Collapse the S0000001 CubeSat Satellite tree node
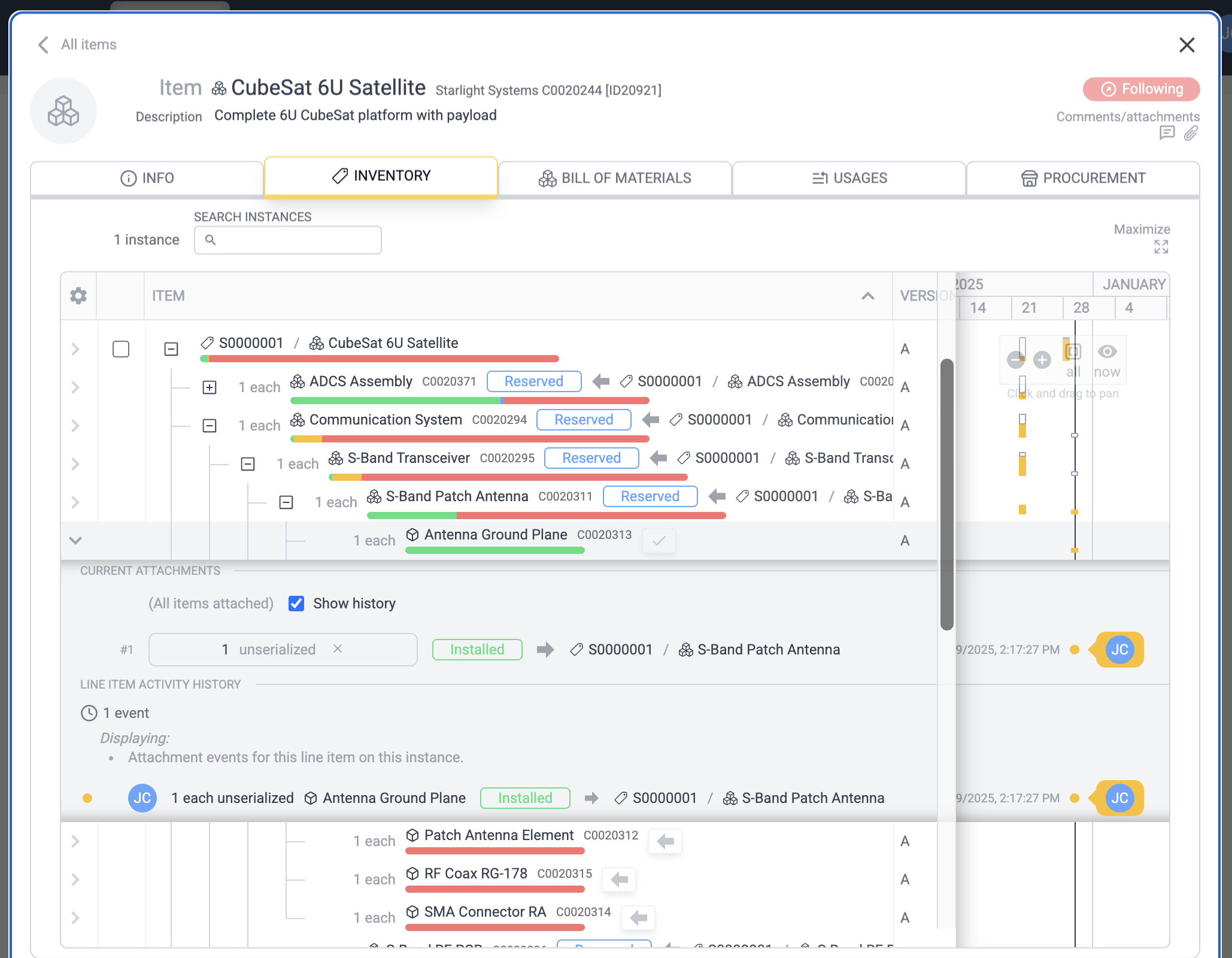 (x=171, y=349)
